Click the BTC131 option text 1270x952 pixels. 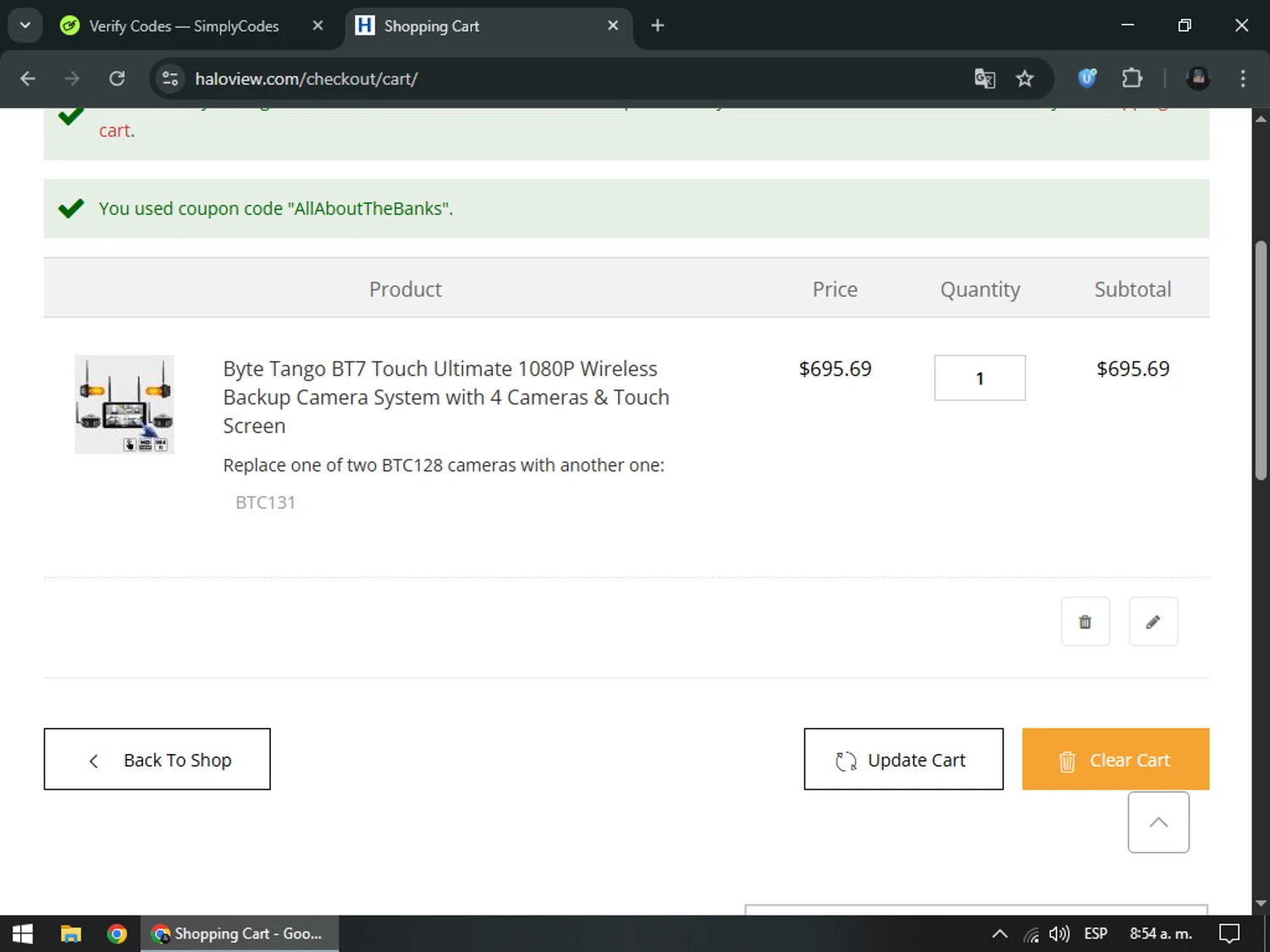pyautogui.click(x=265, y=503)
